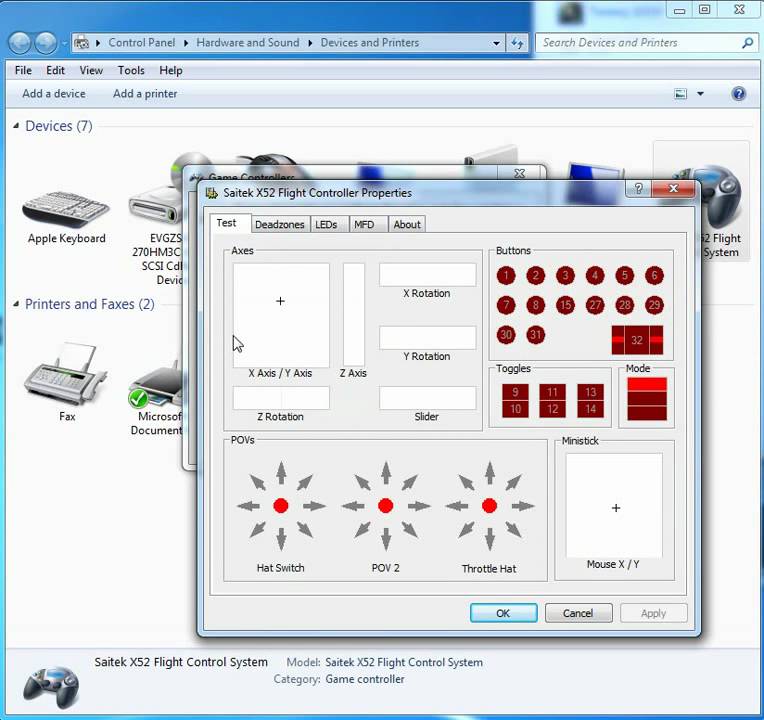Click the Throttle Hat left arrow
The image size is (764, 720).
pos(457,506)
